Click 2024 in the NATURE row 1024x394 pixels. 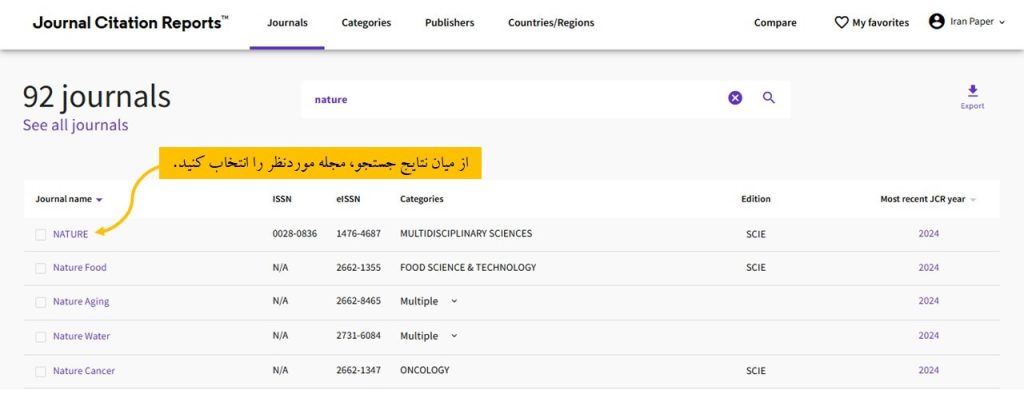click(x=929, y=234)
